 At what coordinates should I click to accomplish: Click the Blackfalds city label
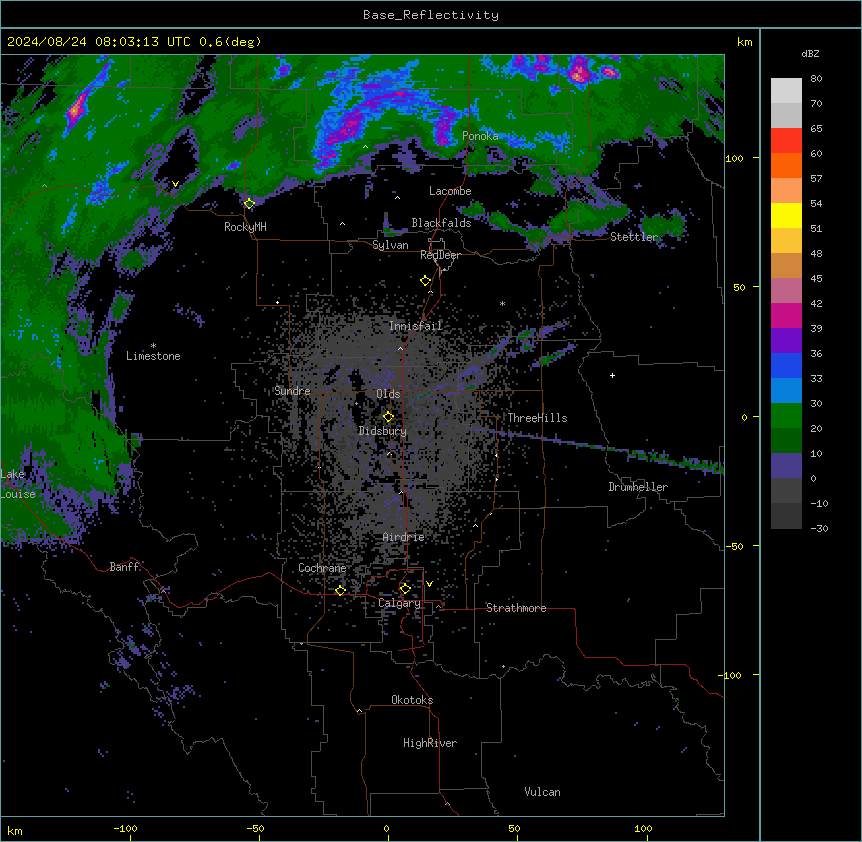pos(441,223)
